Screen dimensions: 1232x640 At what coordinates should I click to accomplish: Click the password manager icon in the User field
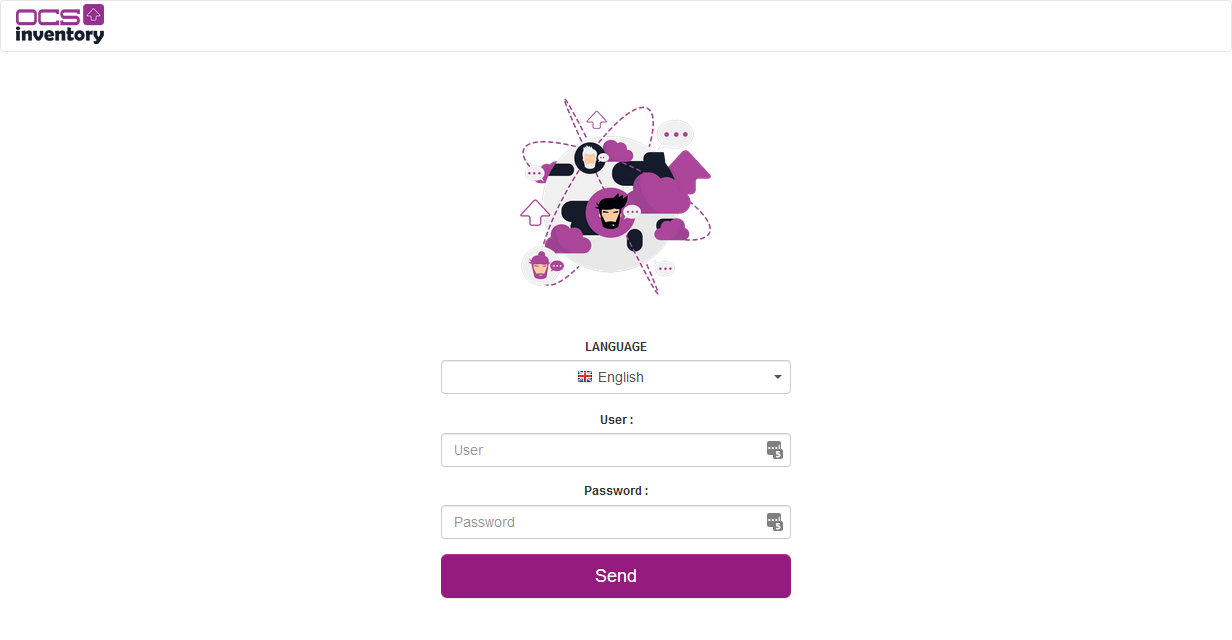[x=774, y=450]
